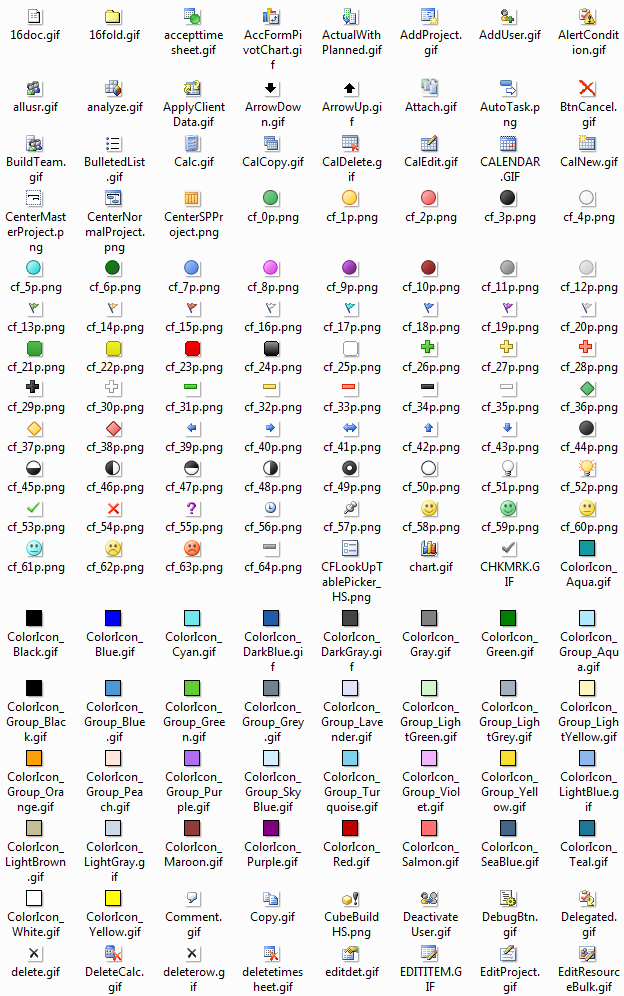Viewport: 624px width, 996px height.
Task: Click the ActualWithPlanned.gif icon
Action: click(x=350, y=17)
